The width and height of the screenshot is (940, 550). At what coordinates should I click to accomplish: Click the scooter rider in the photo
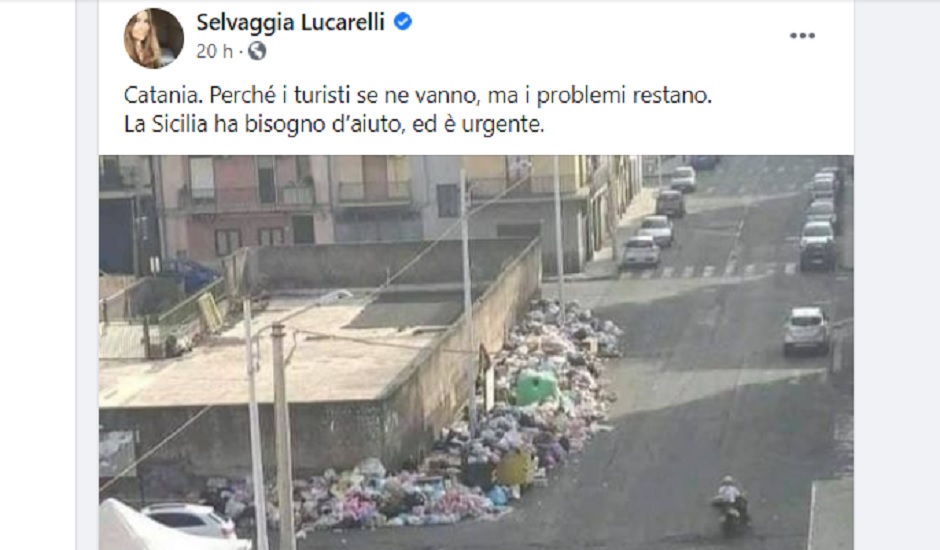point(730,504)
